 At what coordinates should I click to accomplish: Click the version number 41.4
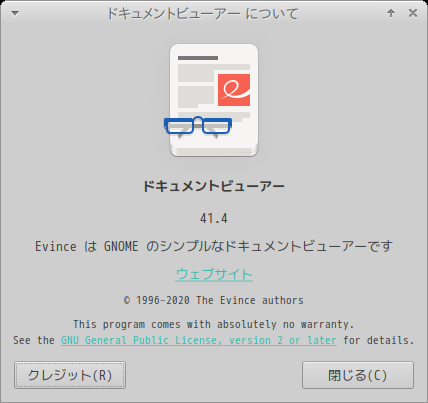(x=214, y=219)
